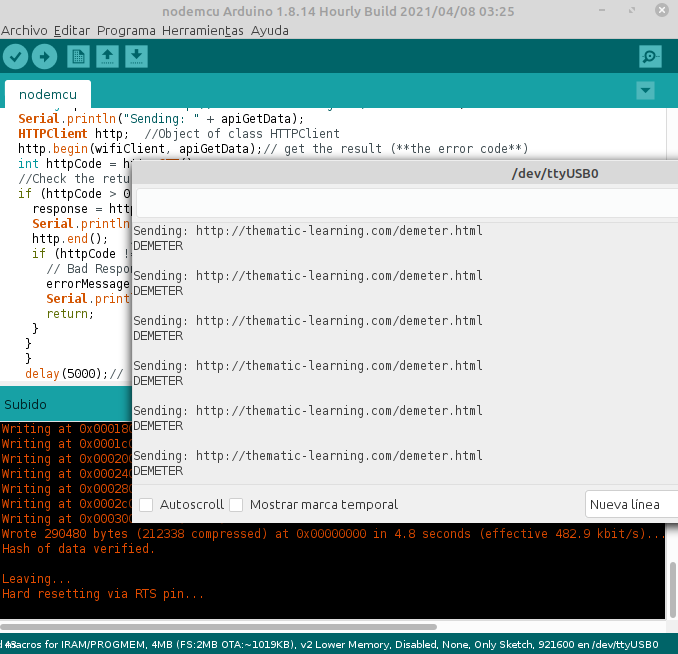Open the Archivo menu

click(24, 30)
